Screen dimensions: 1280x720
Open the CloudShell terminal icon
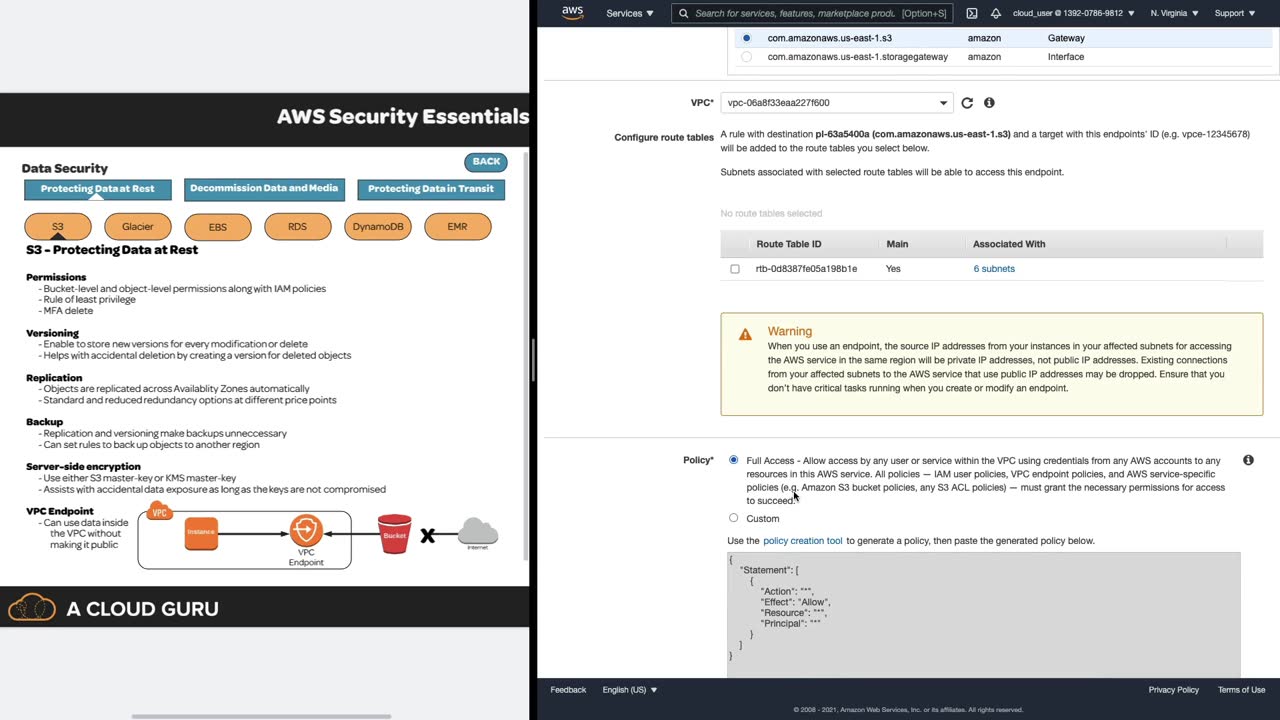click(x=971, y=13)
